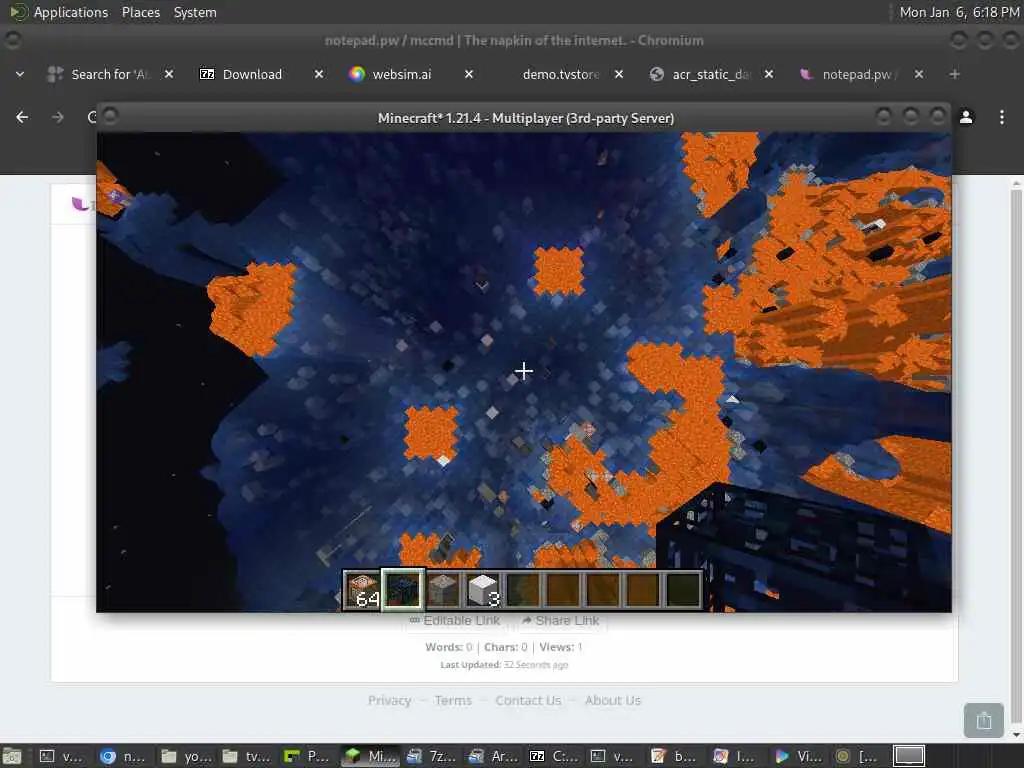
Task: Open the About Us link
Action: point(613,700)
